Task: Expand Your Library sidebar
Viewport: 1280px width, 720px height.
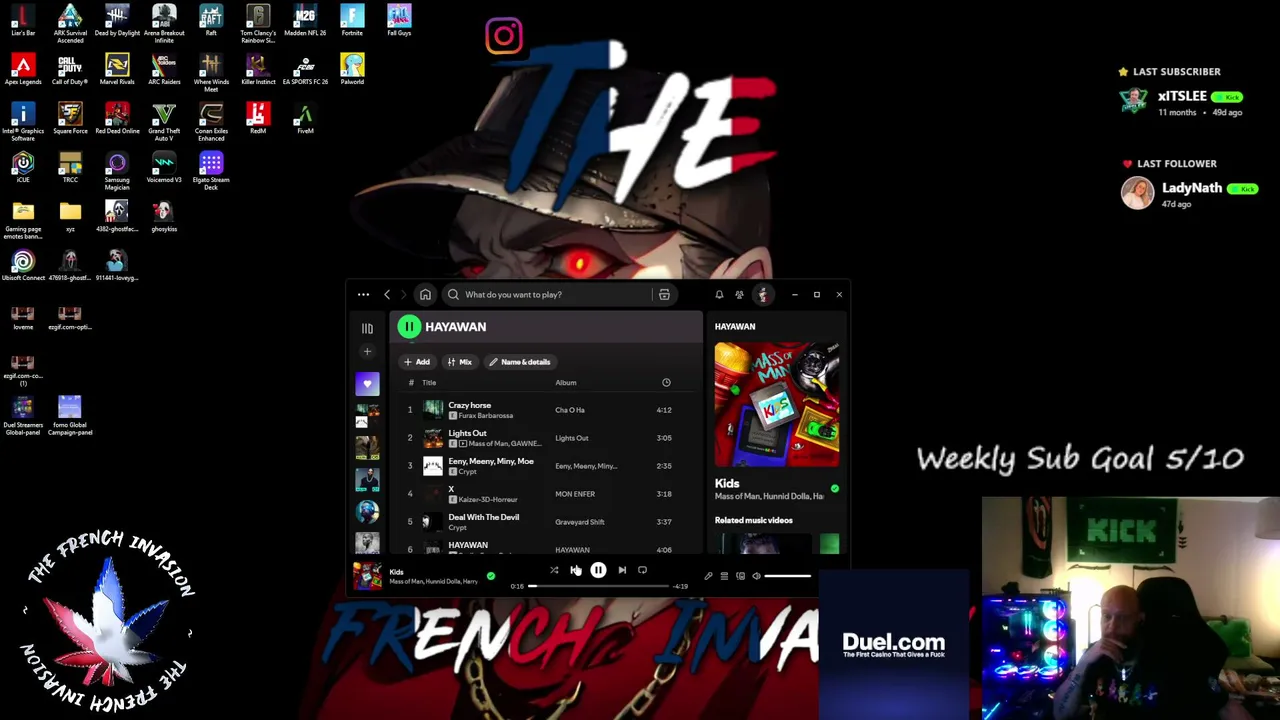Action: click(367, 328)
